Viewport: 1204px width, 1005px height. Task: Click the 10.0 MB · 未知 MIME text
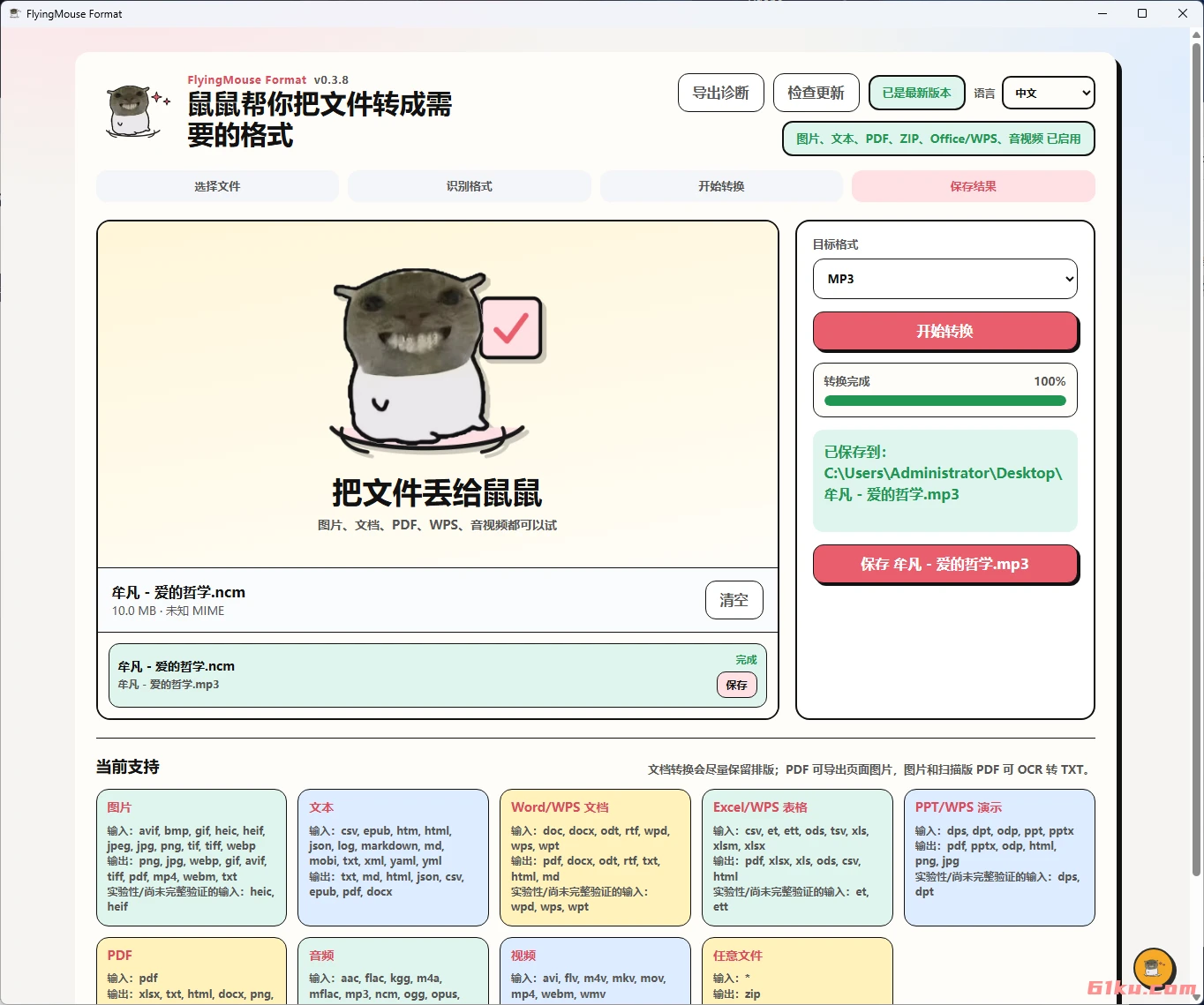(x=168, y=611)
